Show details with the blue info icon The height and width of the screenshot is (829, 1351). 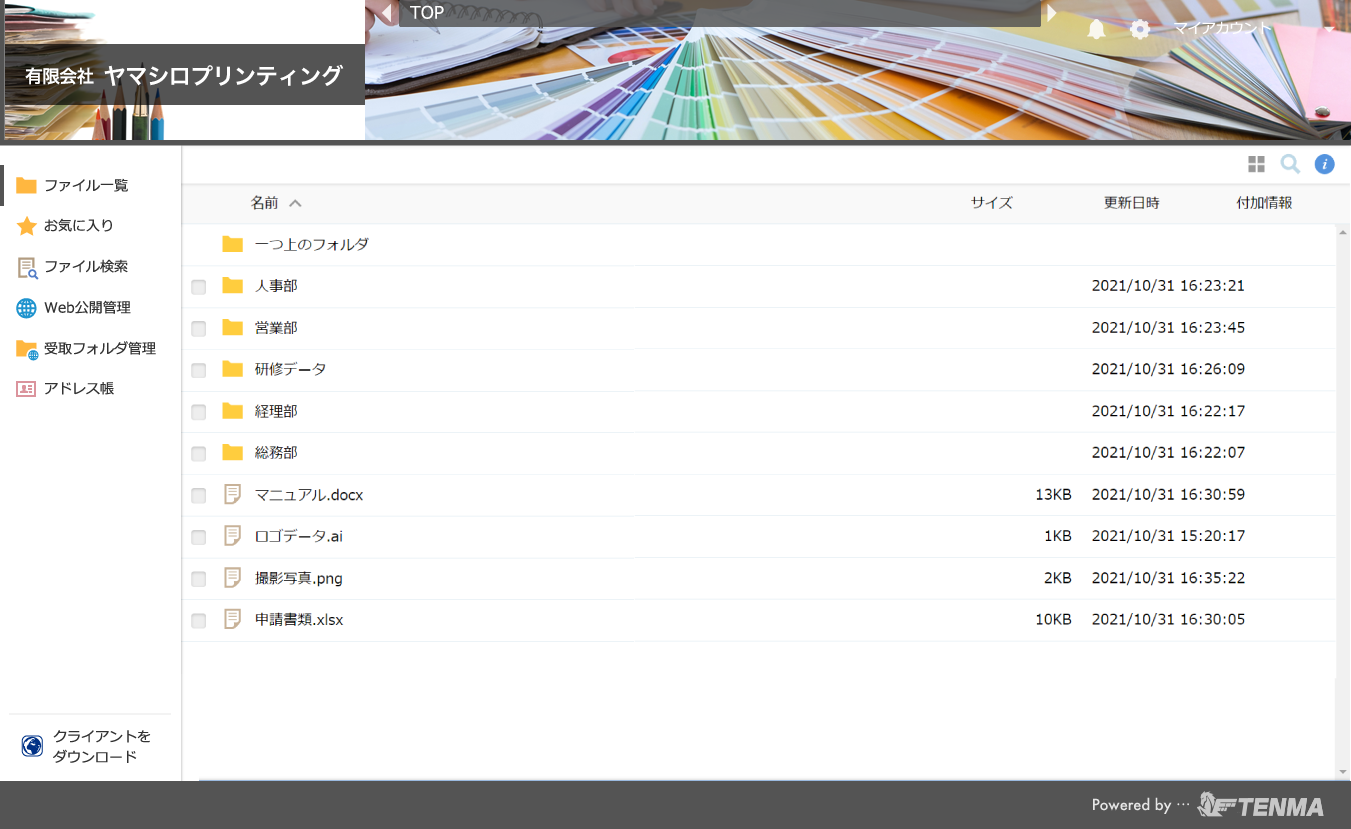pyautogui.click(x=1324, y=164)
